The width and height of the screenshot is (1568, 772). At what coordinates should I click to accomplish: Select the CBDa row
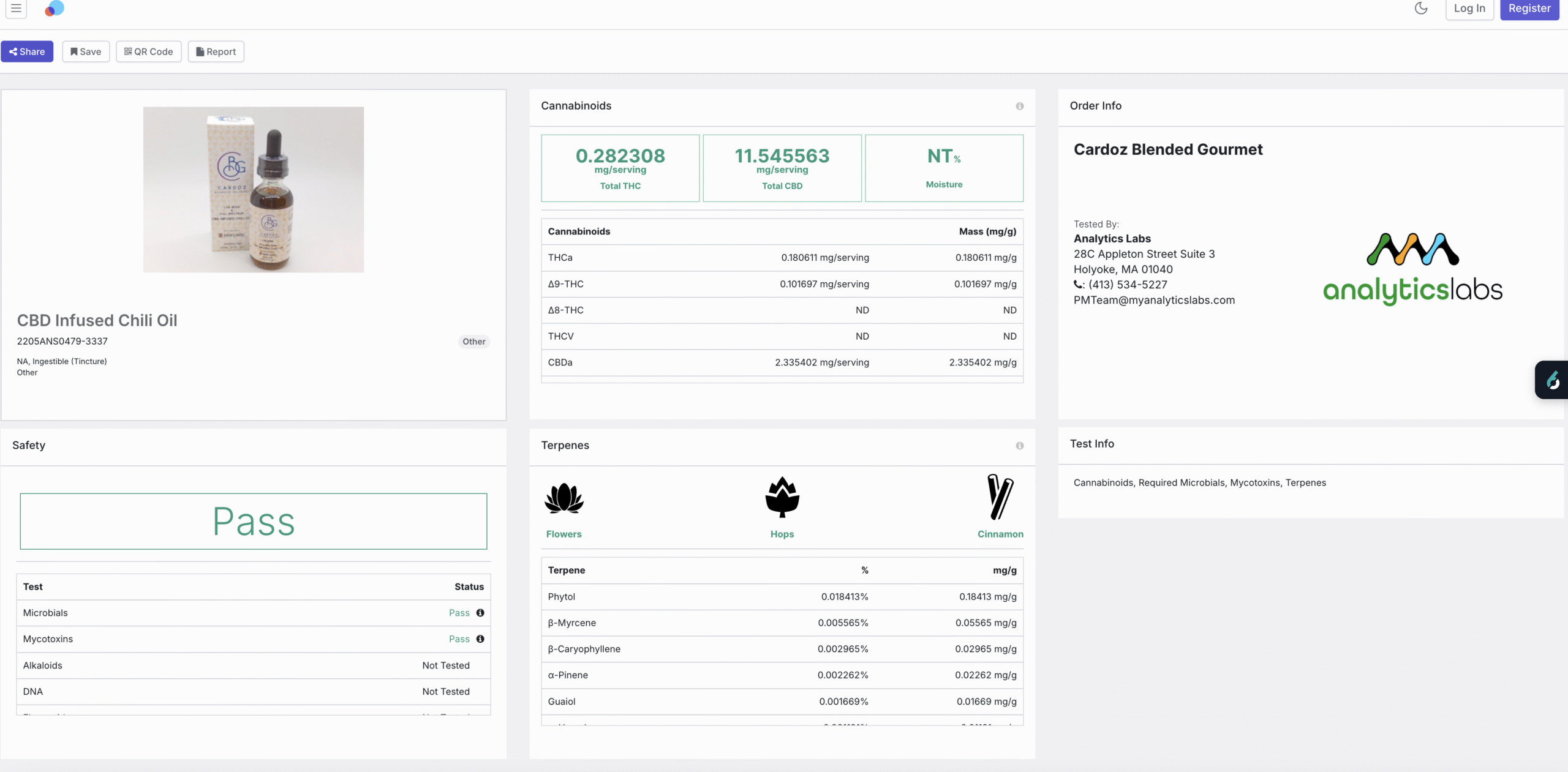(x=782, y=362)
